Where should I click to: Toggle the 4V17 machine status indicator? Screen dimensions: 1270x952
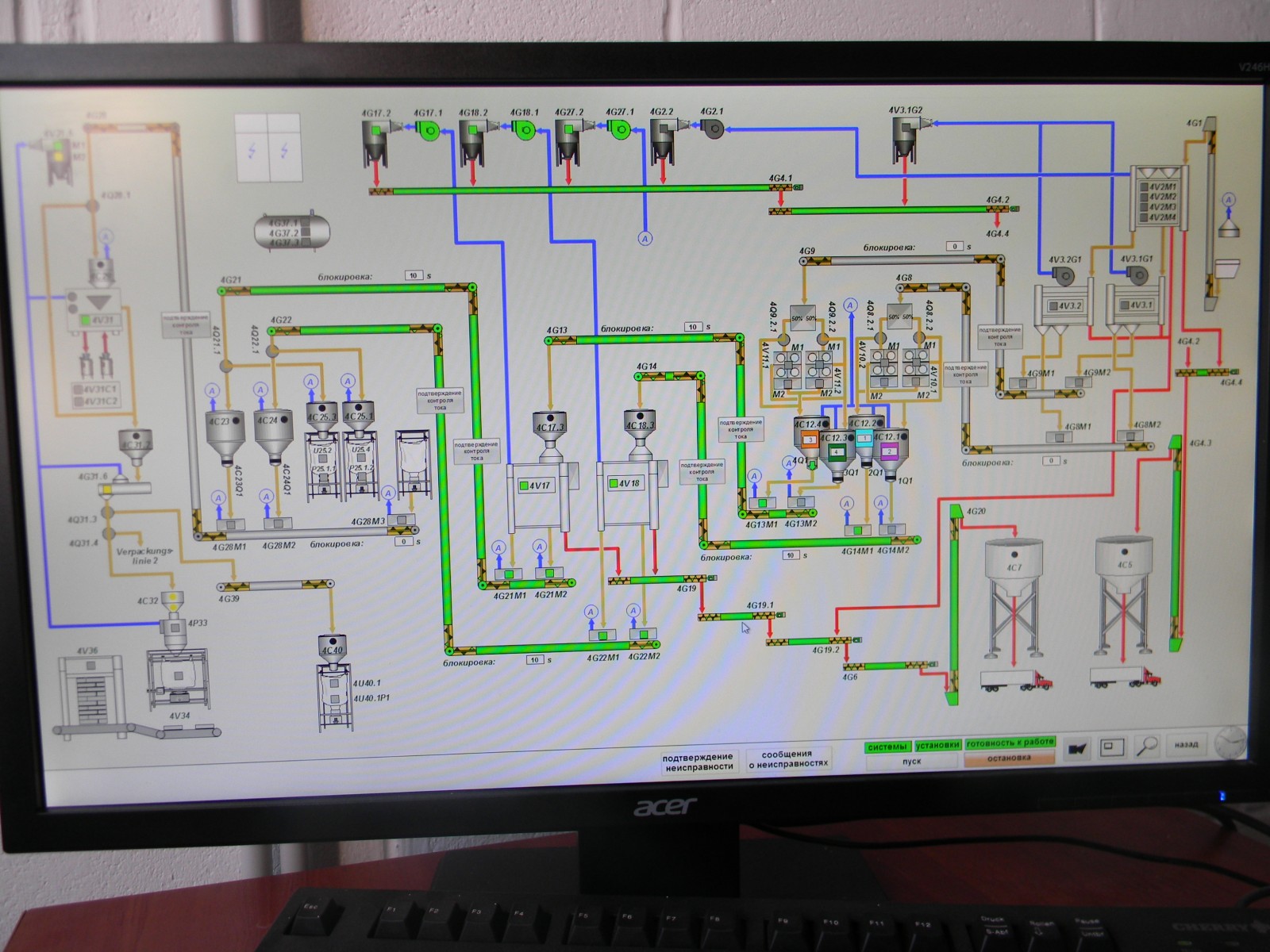[x=525, y=486]
